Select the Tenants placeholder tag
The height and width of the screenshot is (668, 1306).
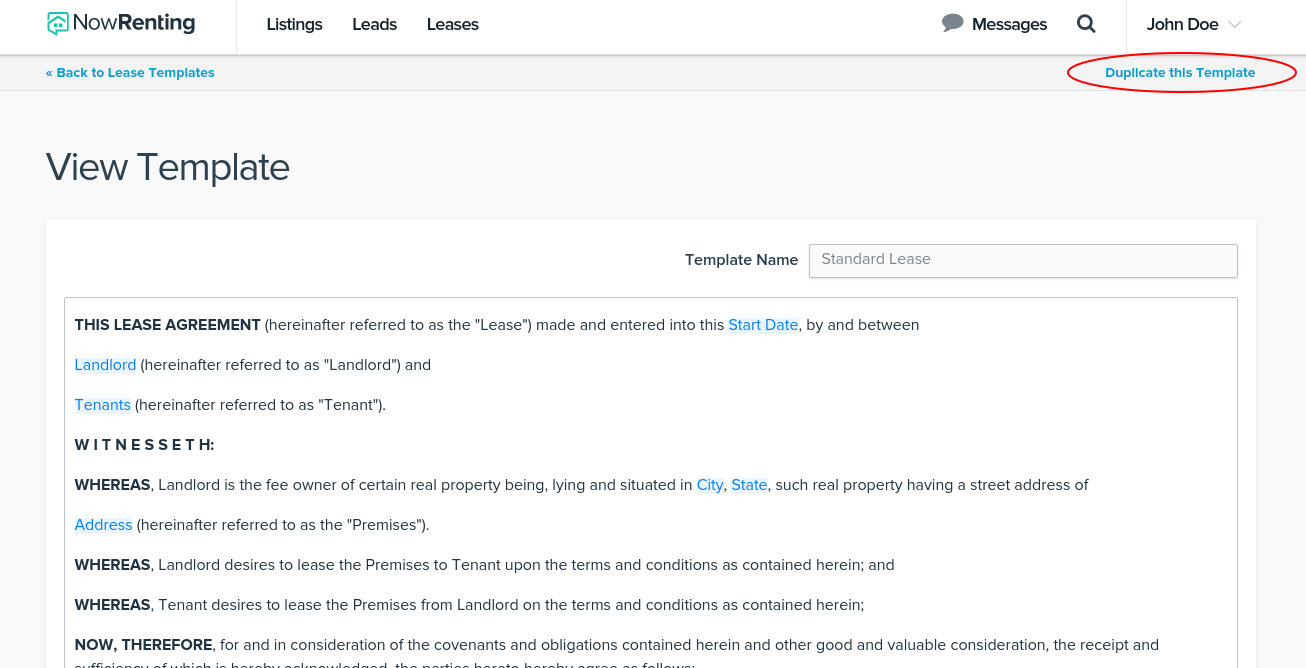(103, 405)
